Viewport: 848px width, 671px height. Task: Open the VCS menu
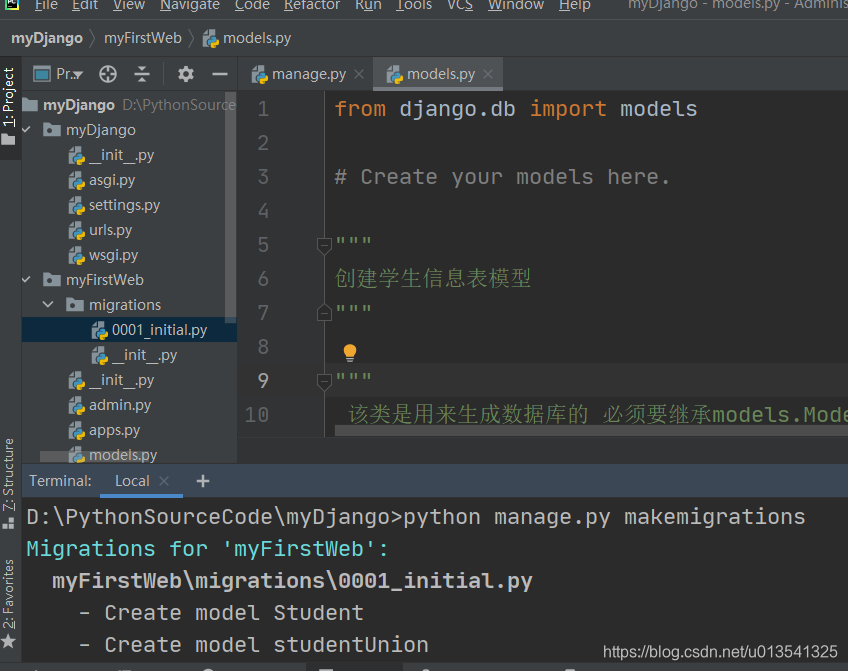click(460, 5)
